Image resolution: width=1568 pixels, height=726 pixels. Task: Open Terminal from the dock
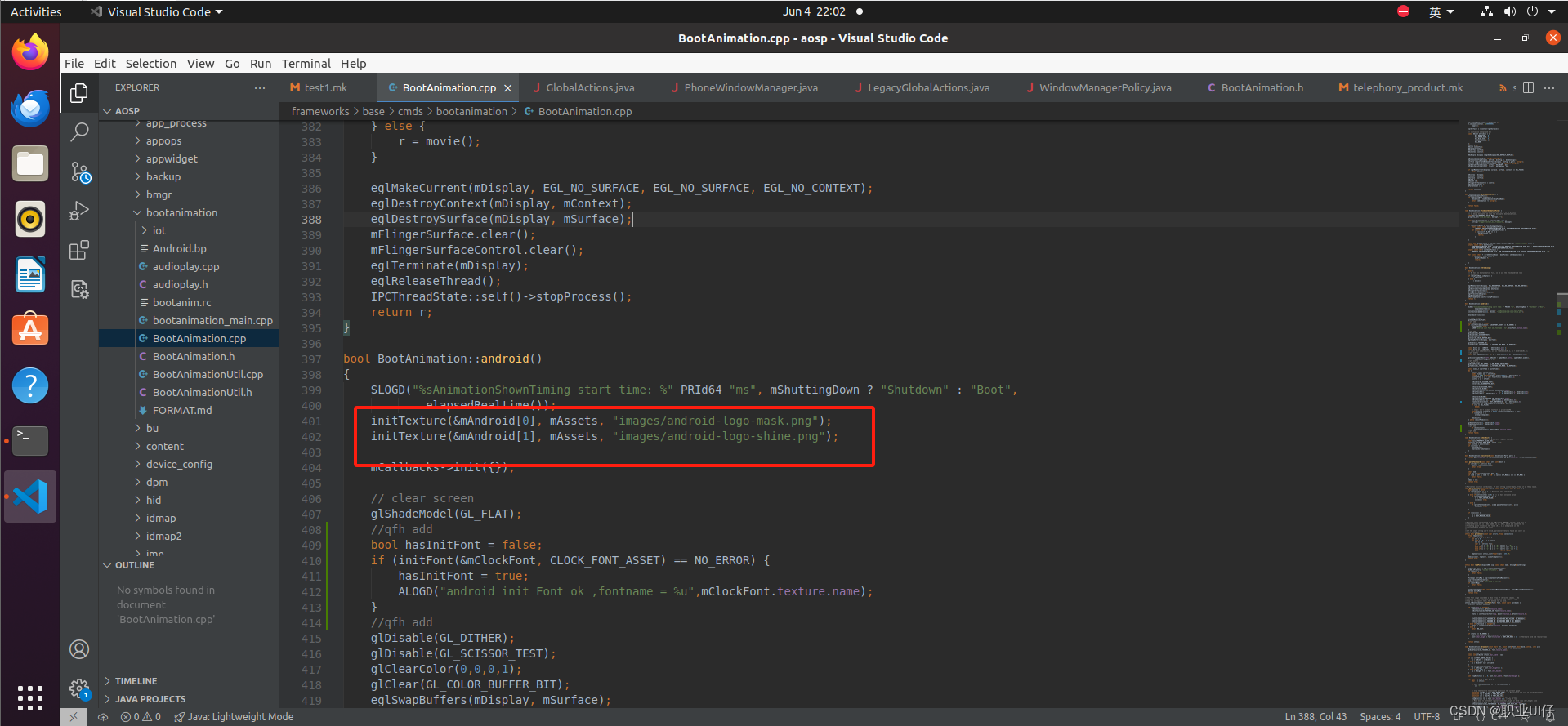coord(30,441)
